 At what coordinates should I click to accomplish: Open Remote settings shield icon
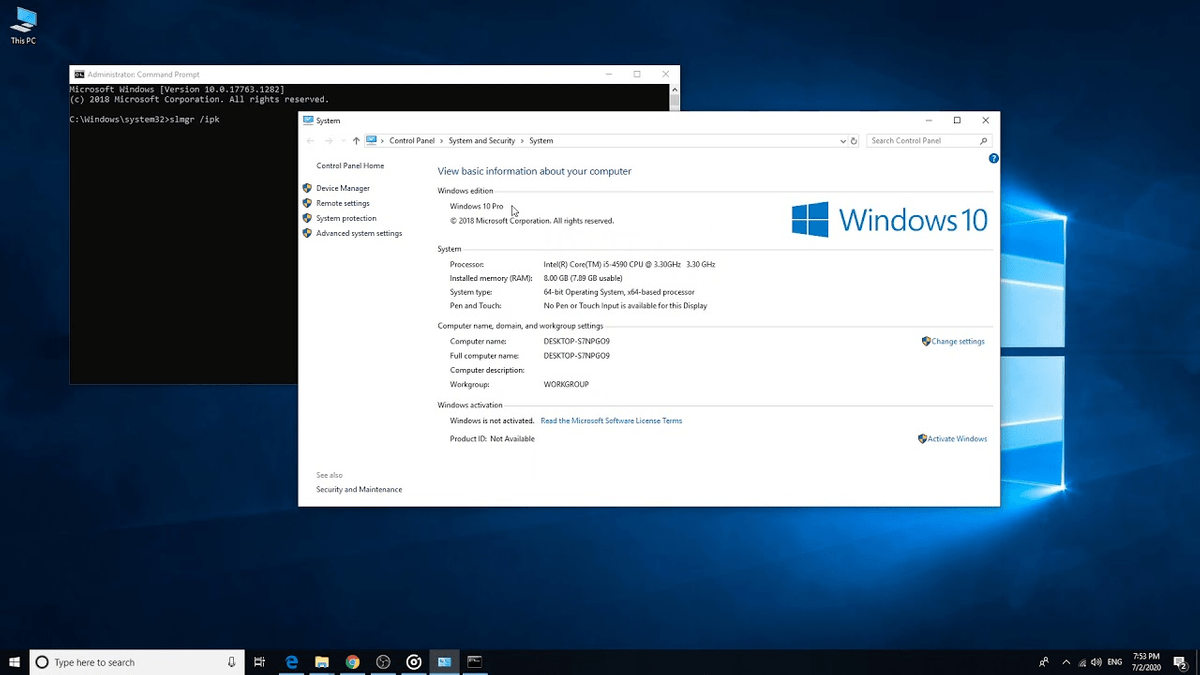click(308, 203)
